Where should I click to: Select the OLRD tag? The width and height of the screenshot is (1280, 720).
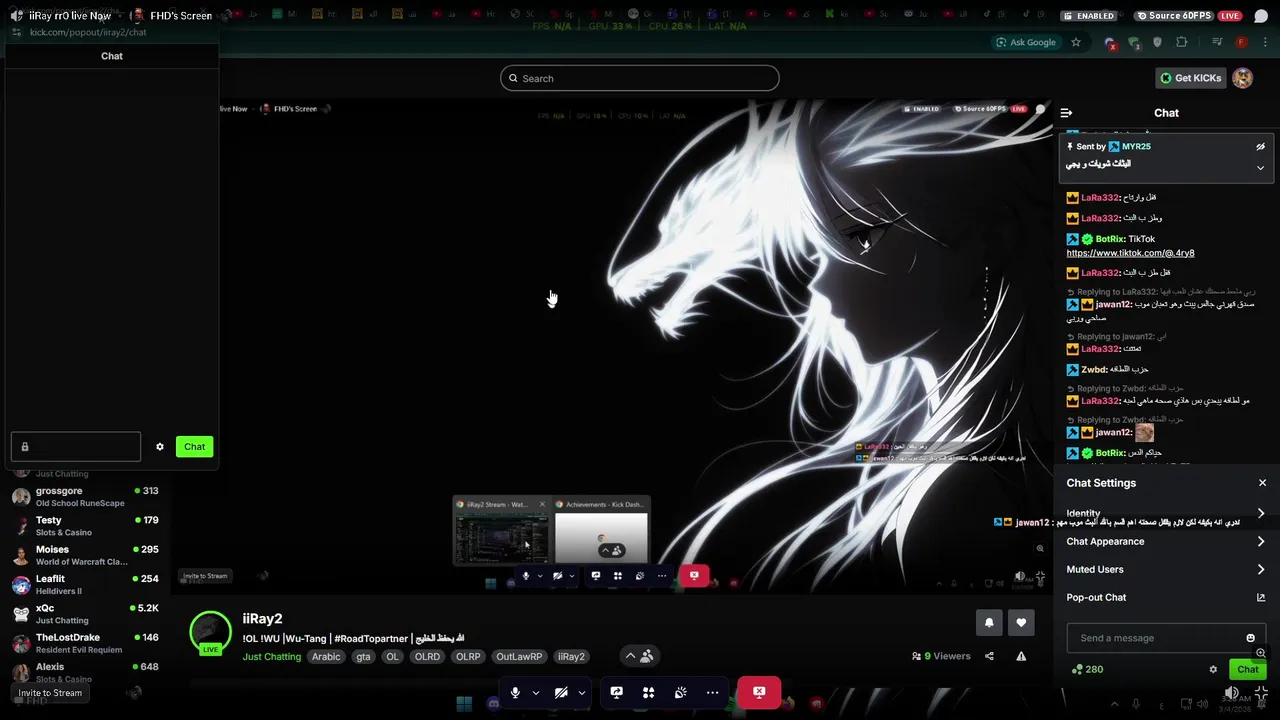coord(427,657)
